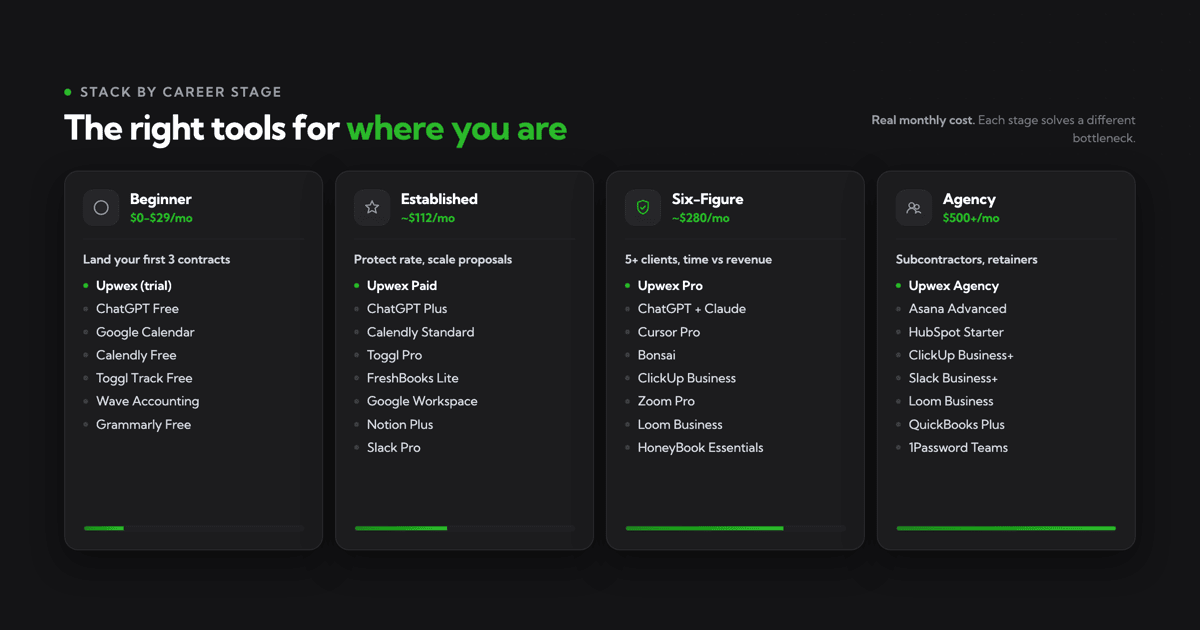Select HoneyBook Essentials item
This screenshot has width=1200, height=630.
point(700,447)
